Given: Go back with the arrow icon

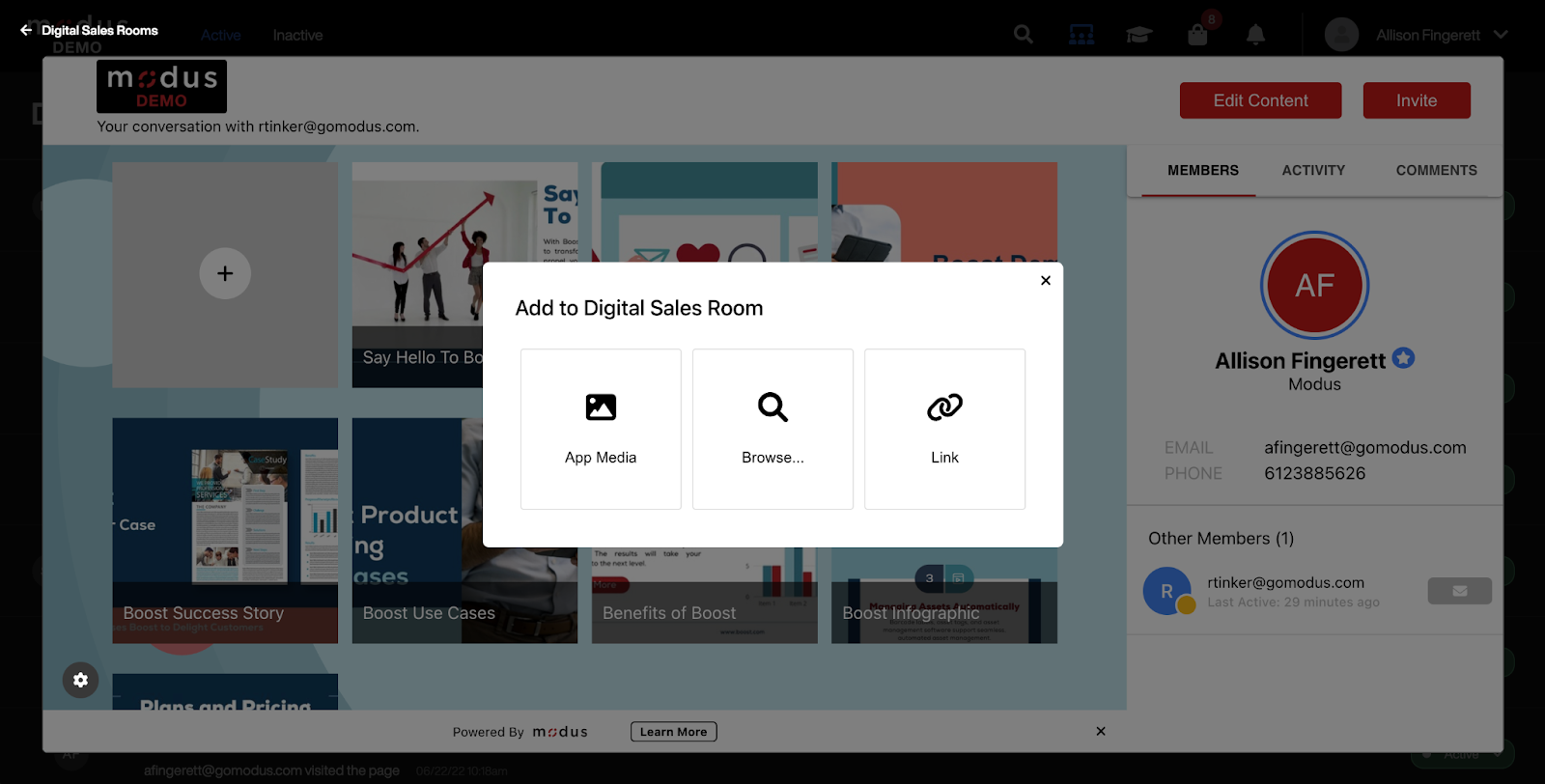Looking at the screenshot, I should pyautogui.click(x=26, y=31).
